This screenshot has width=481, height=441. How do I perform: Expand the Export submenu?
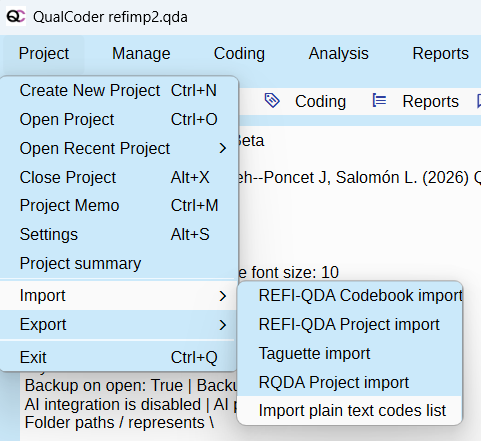[x=118, y=325]
